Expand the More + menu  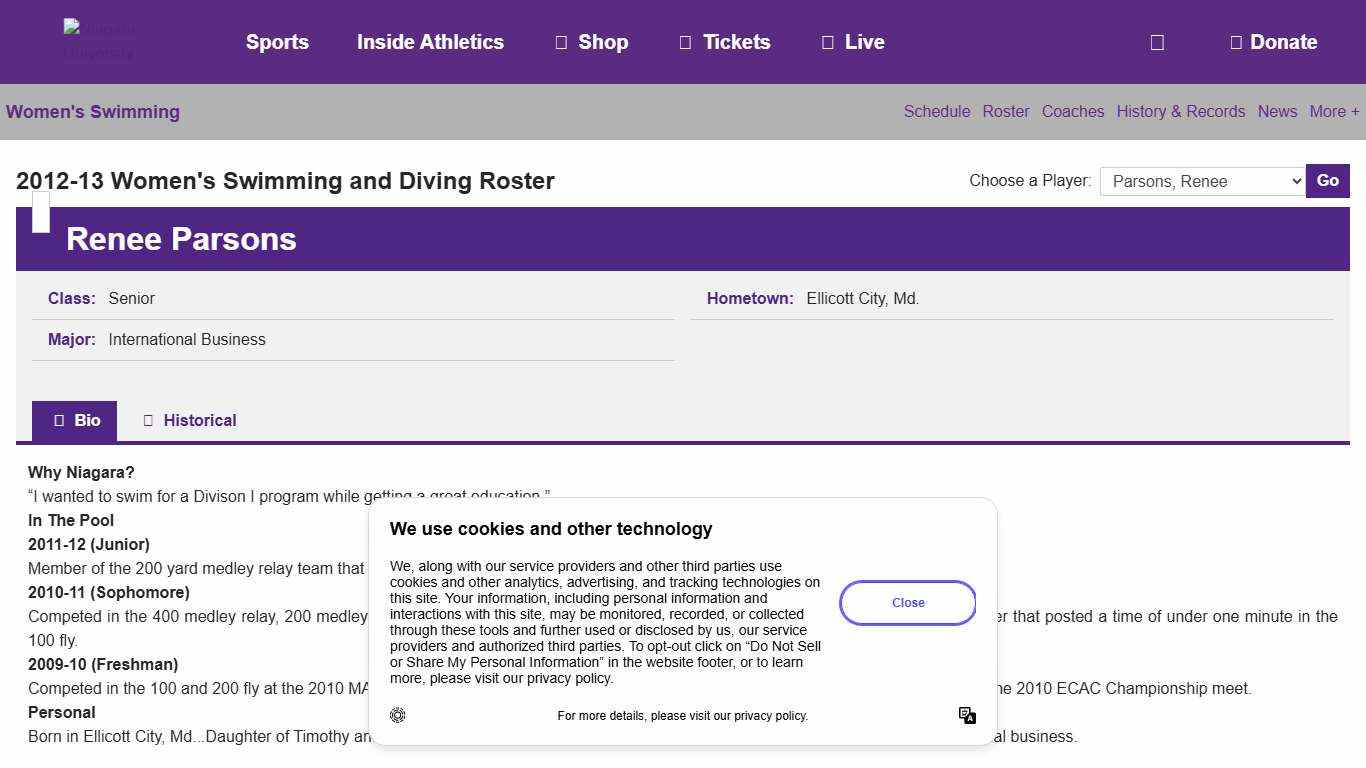tap(1334, 112)
